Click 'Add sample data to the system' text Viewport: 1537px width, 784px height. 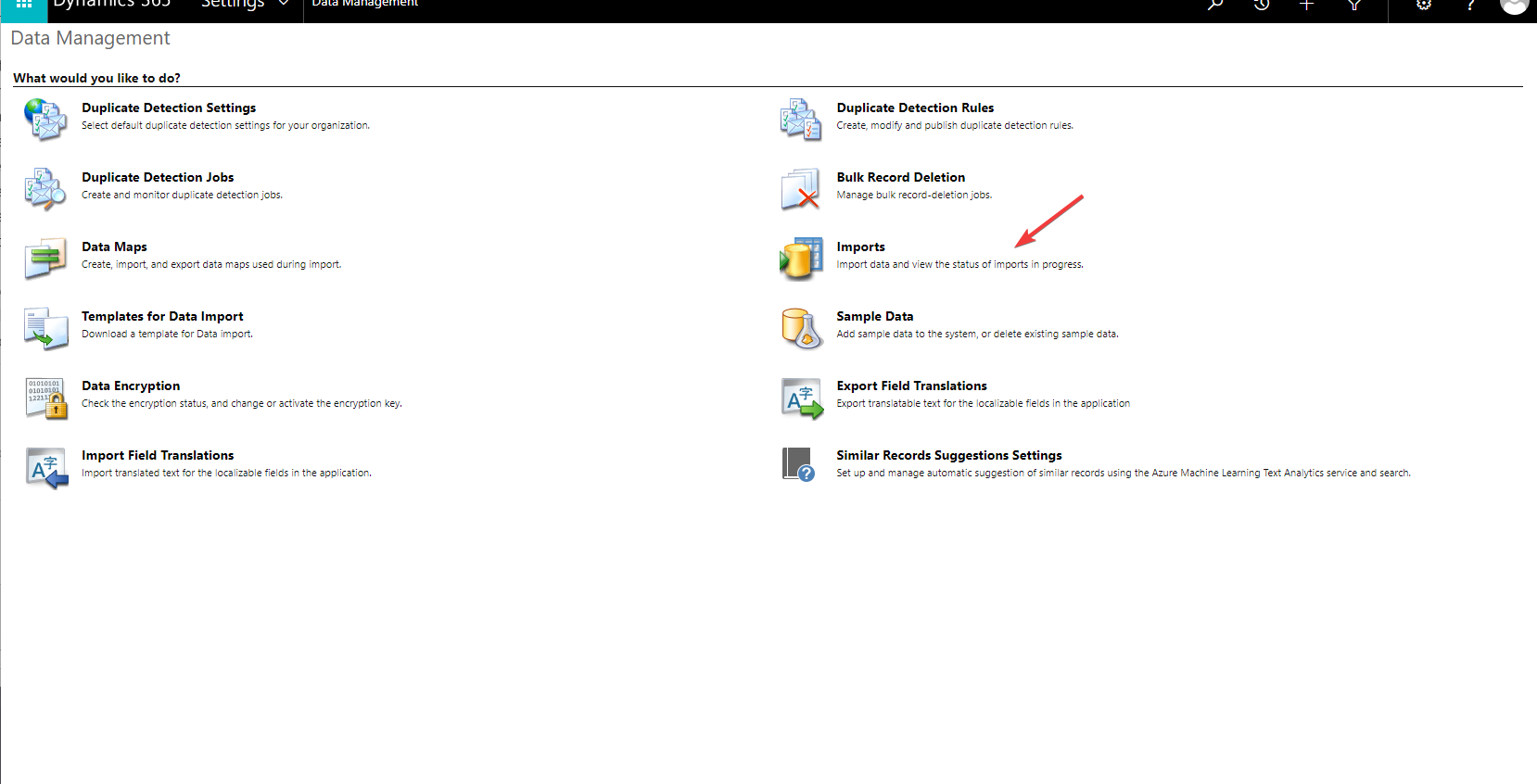(x=977, y=334)
